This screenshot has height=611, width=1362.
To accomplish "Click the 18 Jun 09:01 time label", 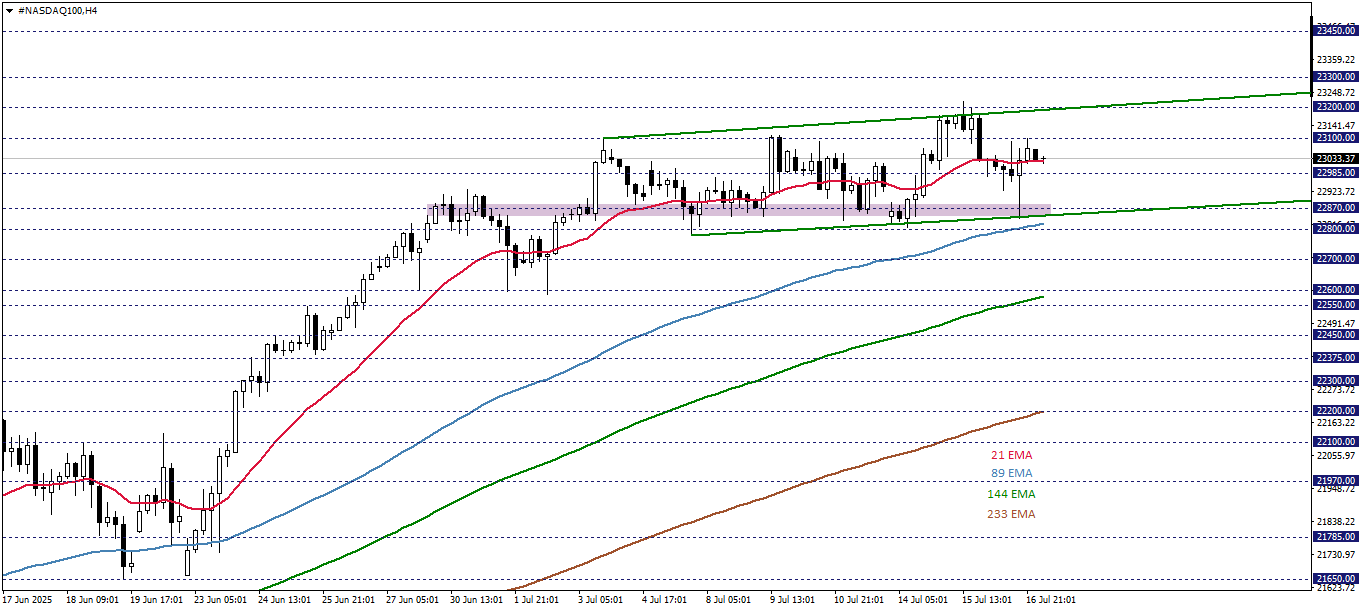I will [x=93, y=600].
